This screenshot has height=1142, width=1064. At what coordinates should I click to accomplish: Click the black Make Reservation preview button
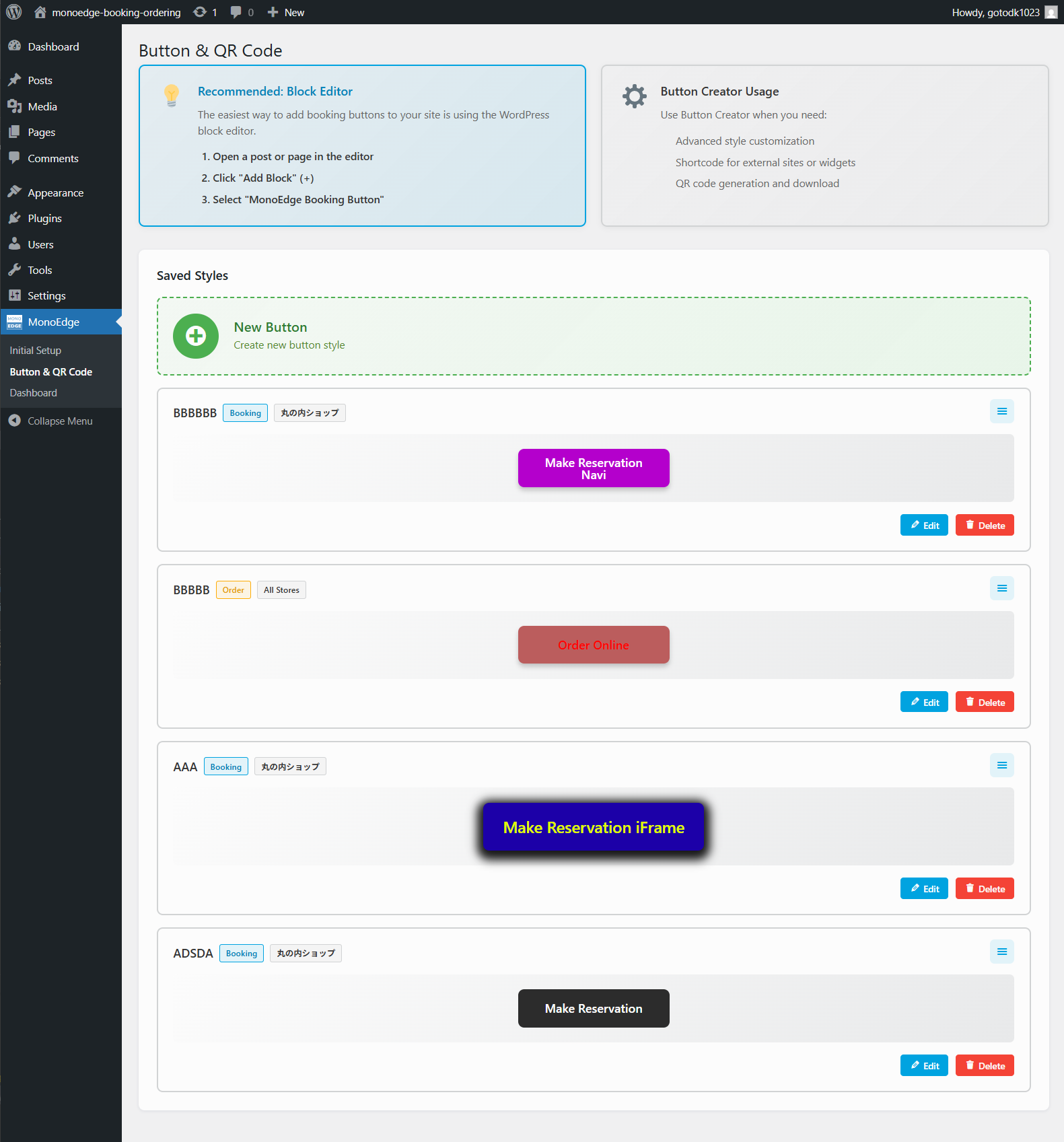[x=594, y=1008]
